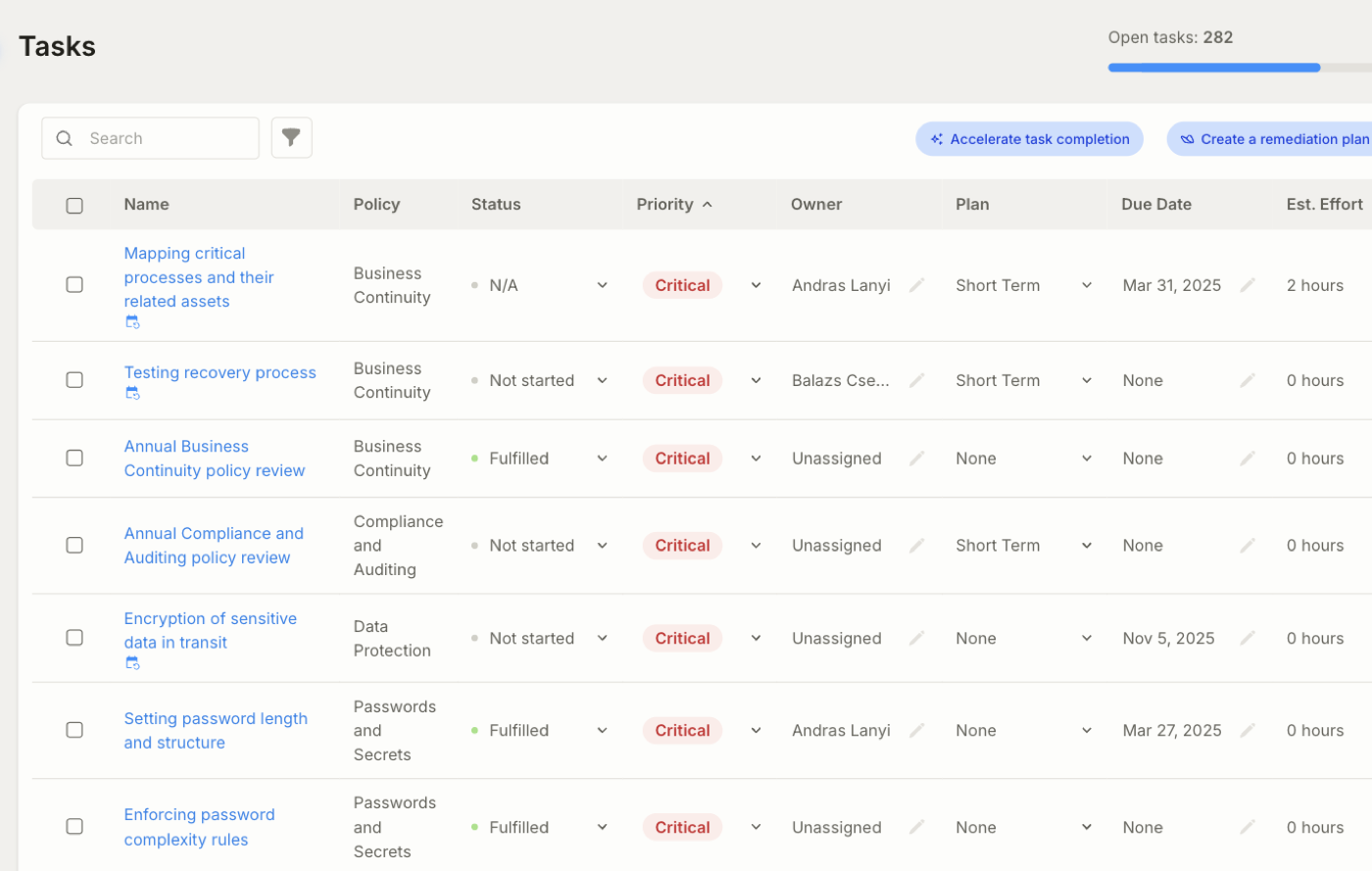Viewport: 1372px width, 871px height.
Task: Select the Enforcing password complexity rules row
Action: pyautogui.click(x=74, y=826)
